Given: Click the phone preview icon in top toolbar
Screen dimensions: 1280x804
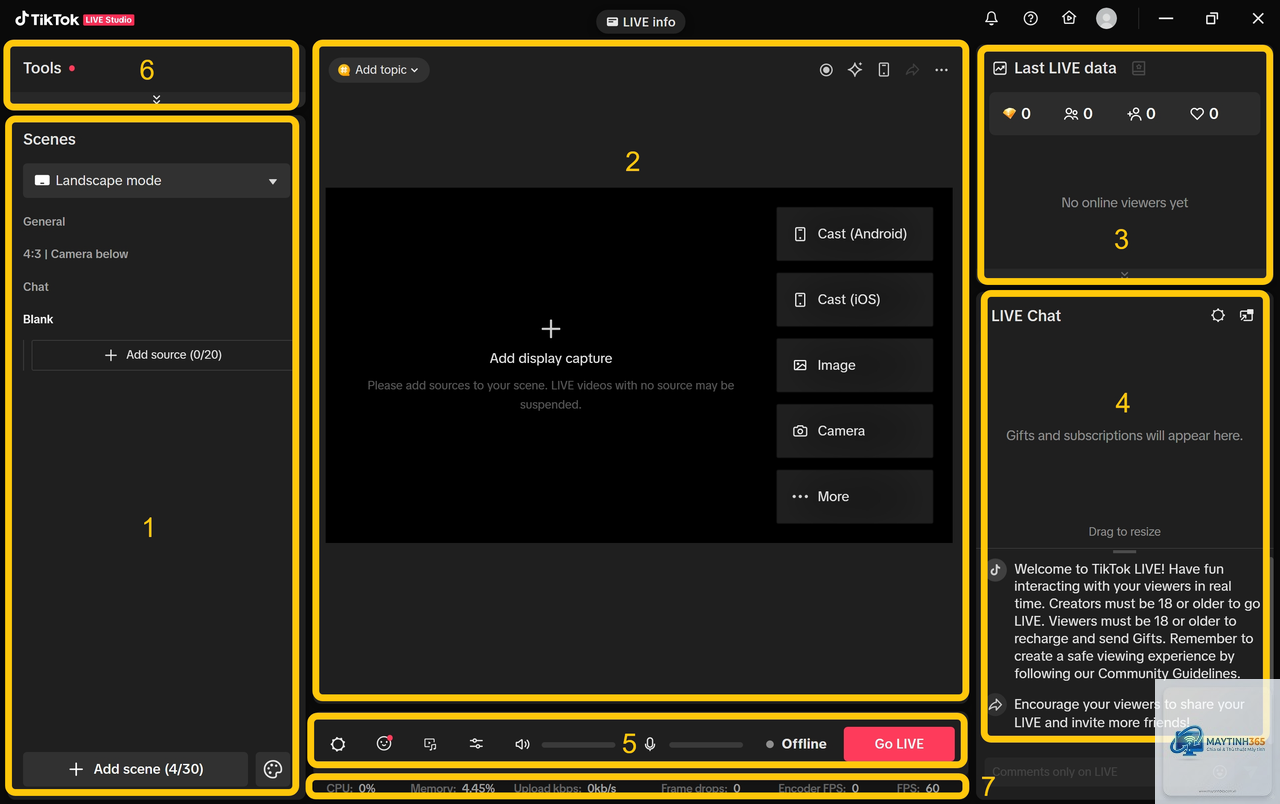Looking at the screenshot, I should (x=884, y=70).
